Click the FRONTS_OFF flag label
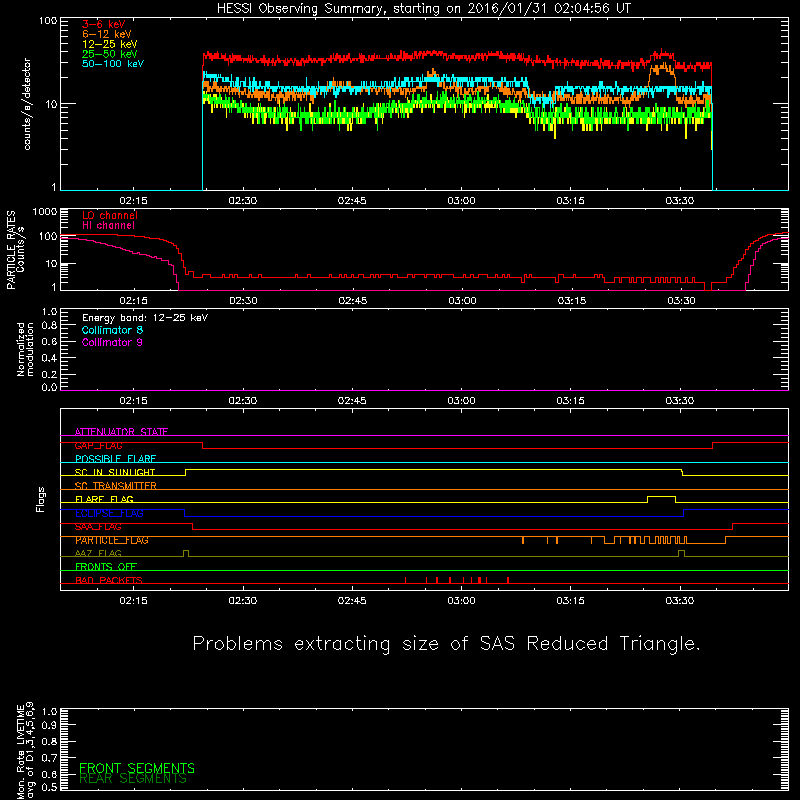Screen dimensions: 800x800 click(x=106, y=567)
